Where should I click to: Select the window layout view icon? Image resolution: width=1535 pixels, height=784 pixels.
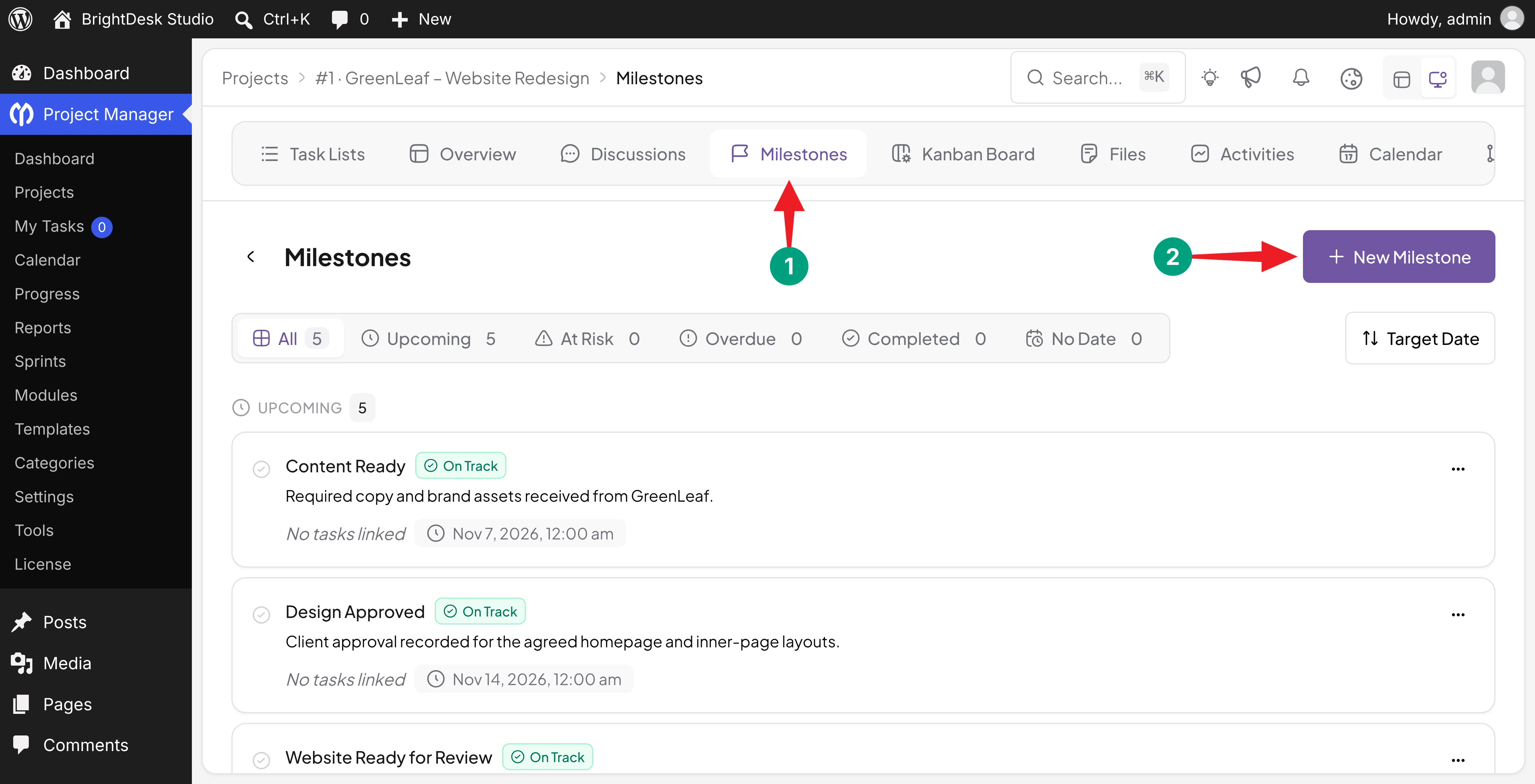(x=1402, y=79)
